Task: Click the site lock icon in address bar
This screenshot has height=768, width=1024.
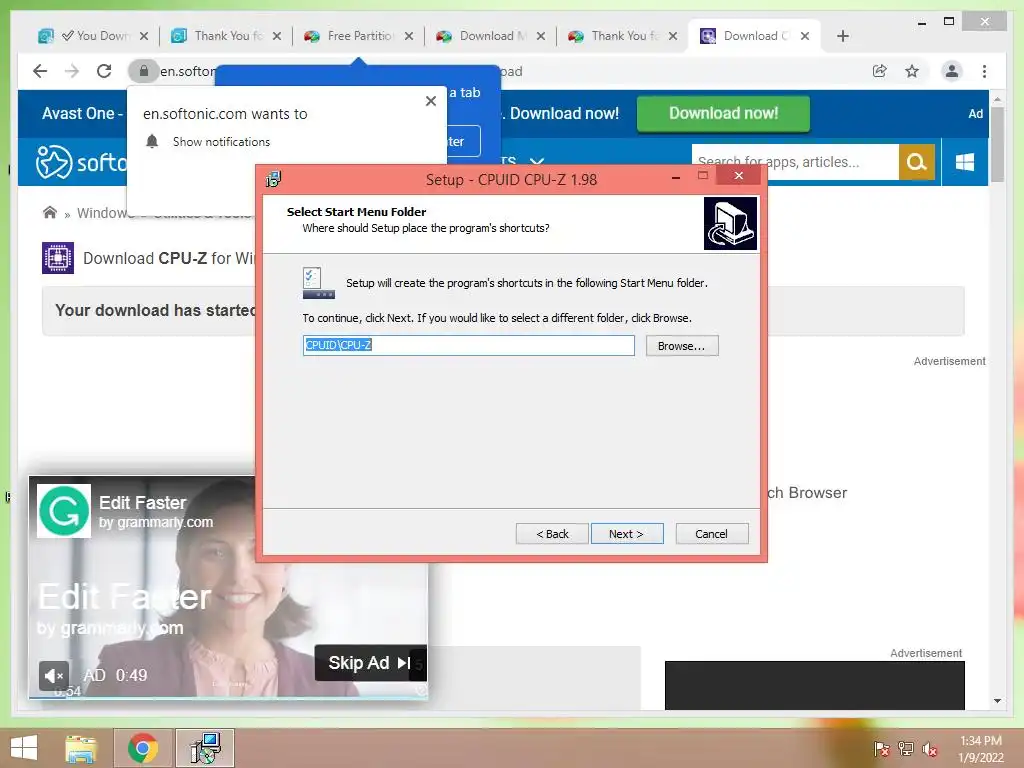Action: click(x=144, y=71)
